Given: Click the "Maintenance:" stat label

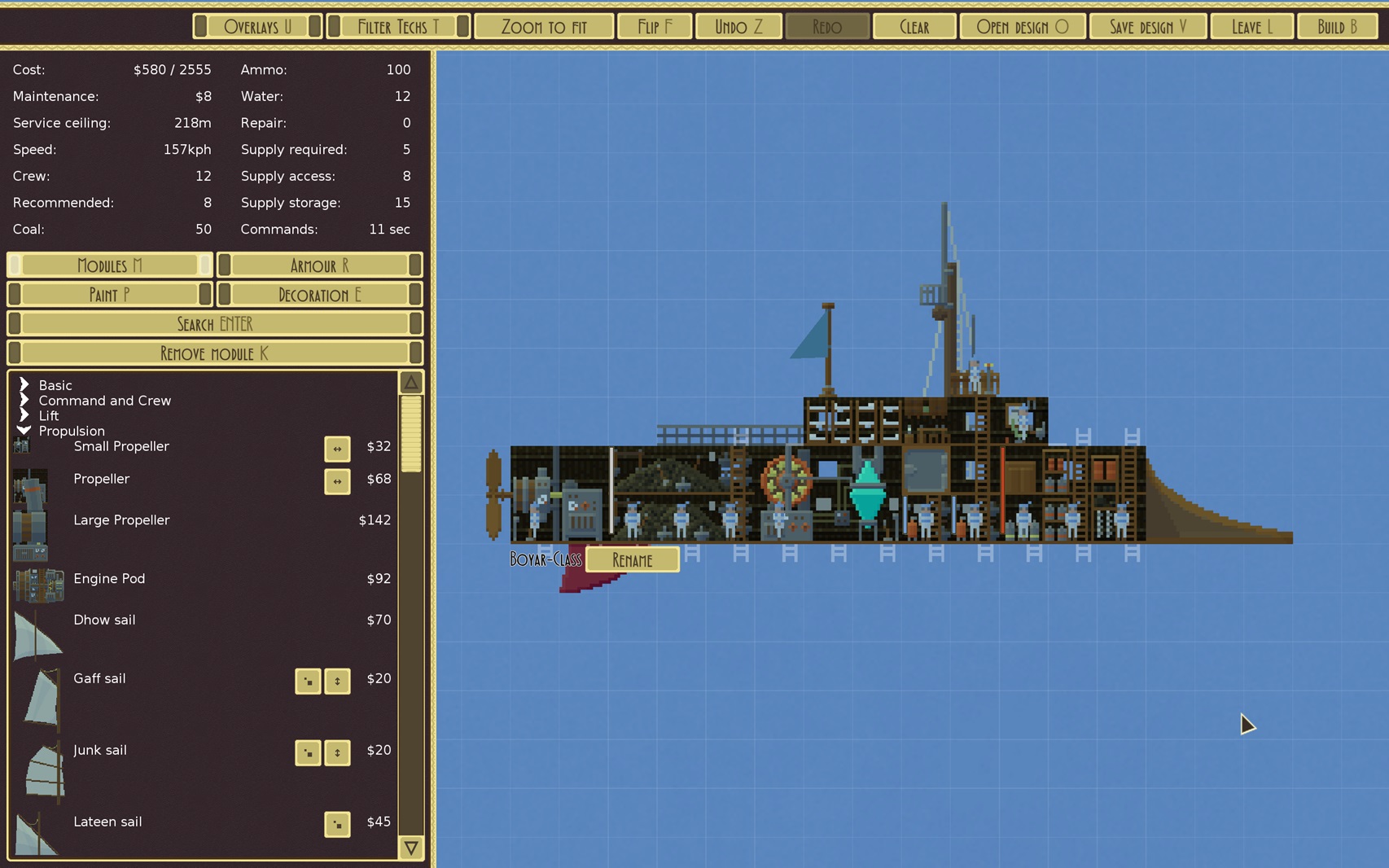Looking at the screenshot, I should tap(56, 96).
